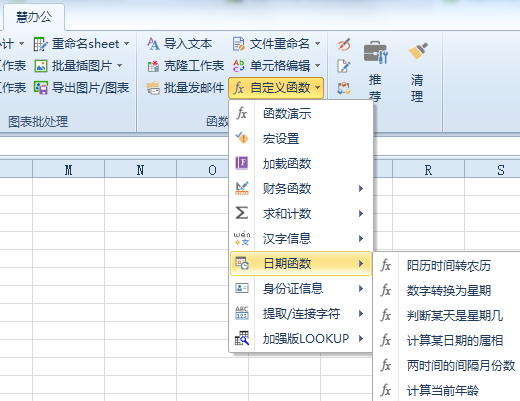Click the 清理 broom icon
This screenshot has width=520, height=401.
[418, 51]
